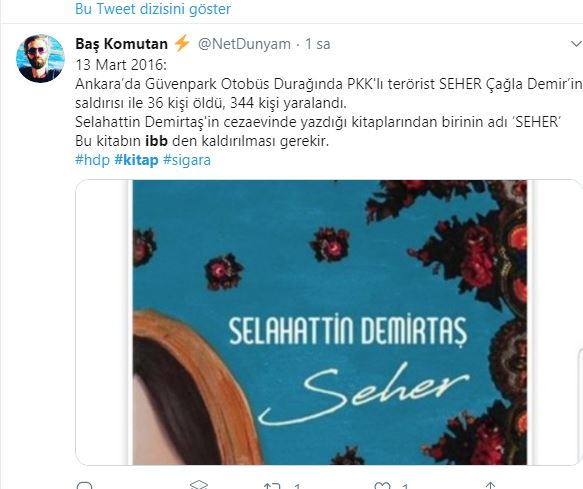The height and width of the screenshot is (489, 583).
Task: Open the #kitap hashtag
Action: (x=136, y=160)
